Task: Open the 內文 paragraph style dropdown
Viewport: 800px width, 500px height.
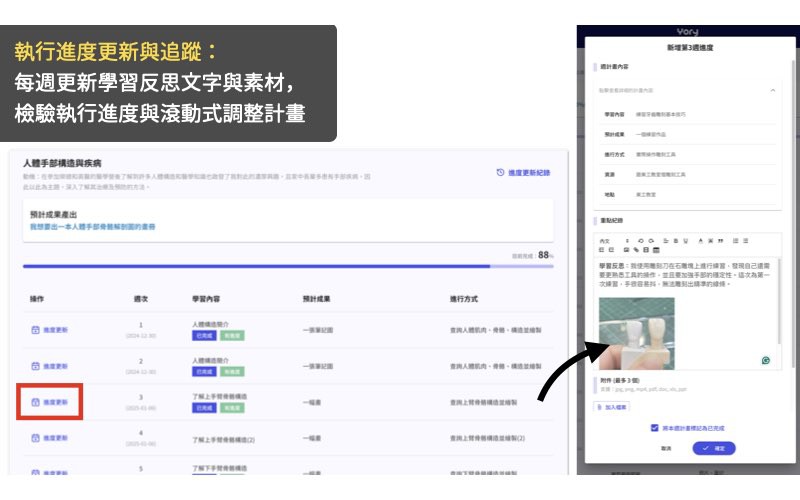Action: pos(605,240)
